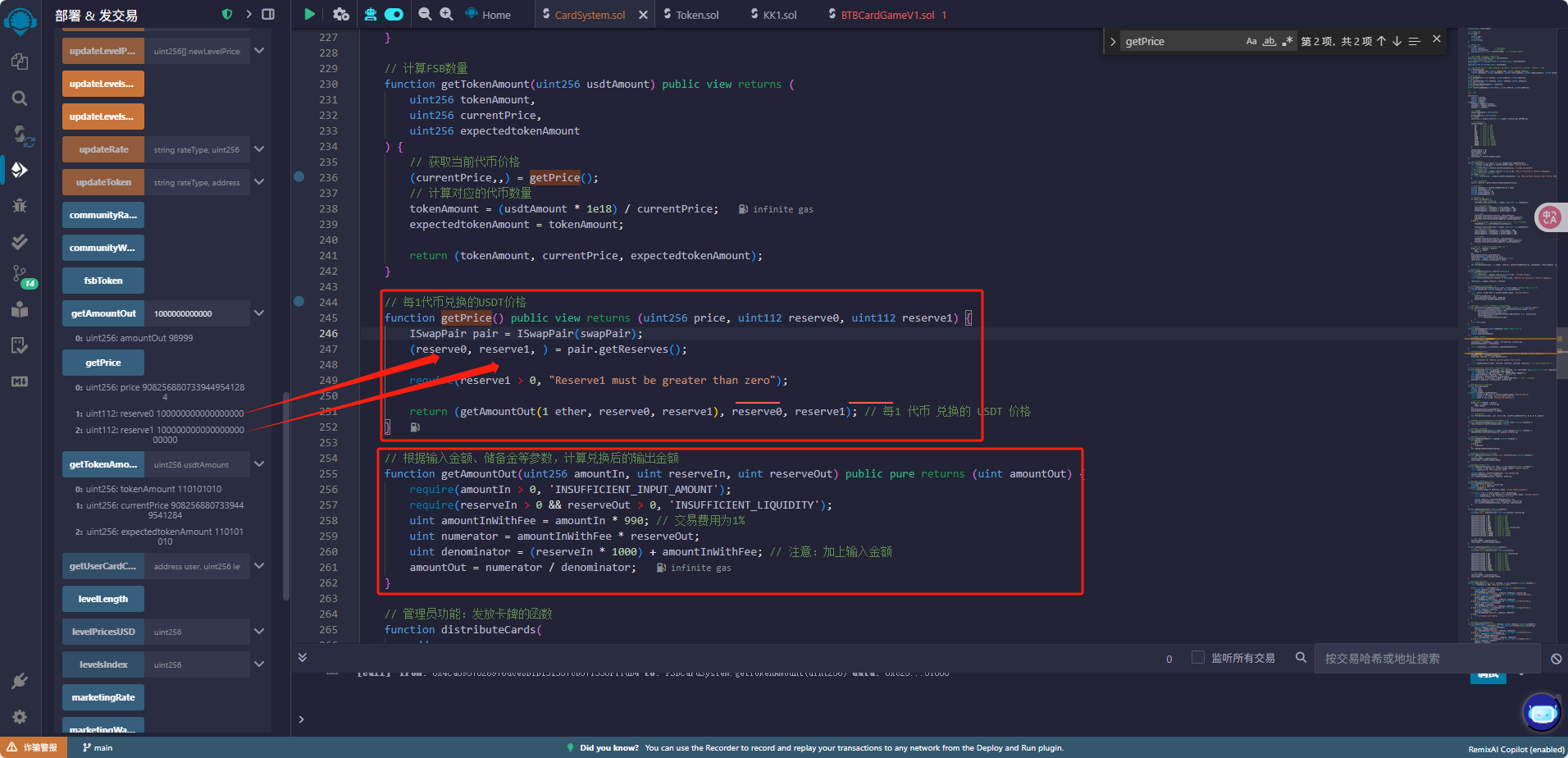1568x758 pixels.
Task: Toggle the AI copilot switch in toolbar
Action: [394, 14]
